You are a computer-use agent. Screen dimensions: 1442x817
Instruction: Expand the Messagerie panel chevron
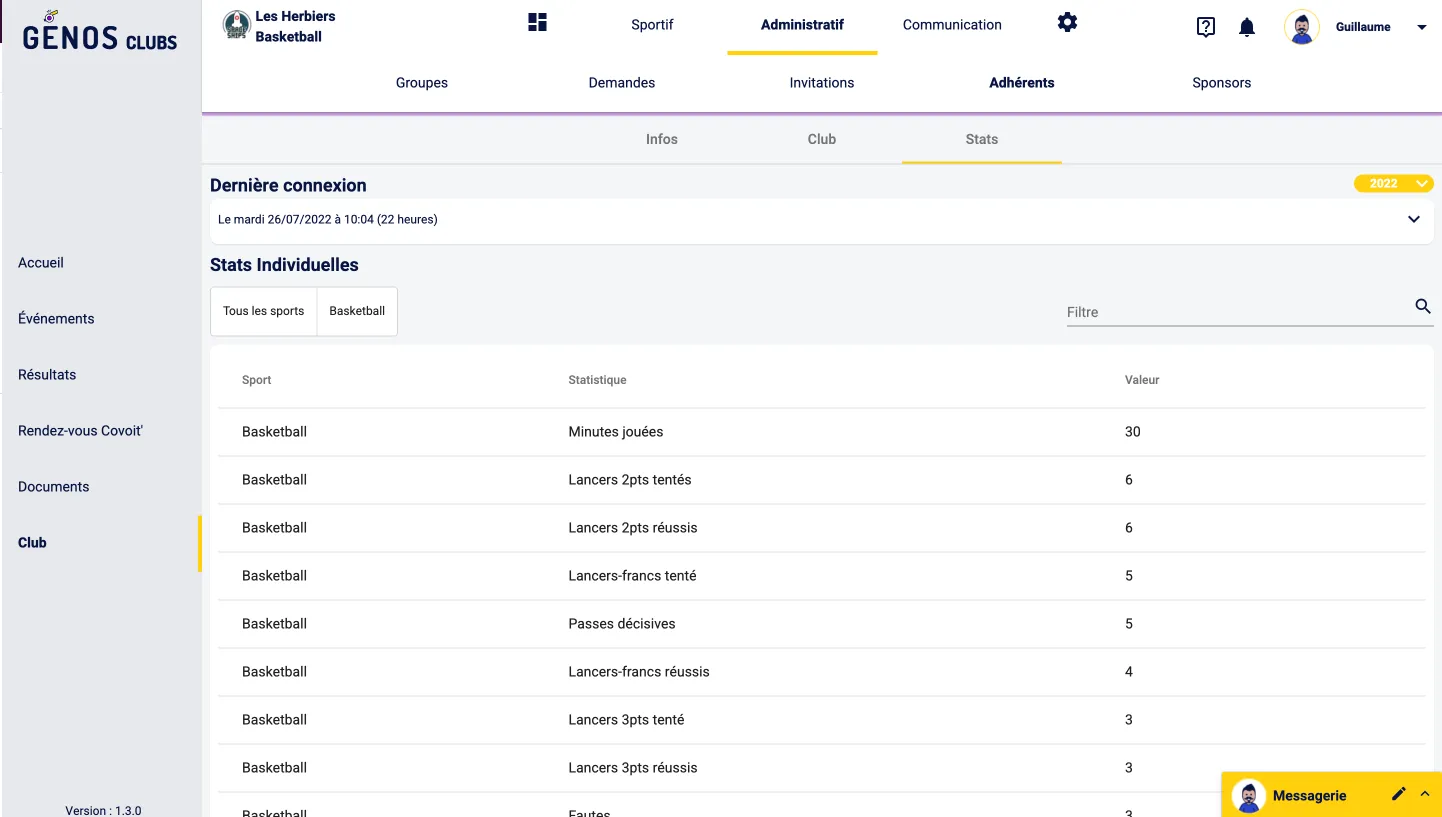pyautogui.click(x=1425, y=794)
